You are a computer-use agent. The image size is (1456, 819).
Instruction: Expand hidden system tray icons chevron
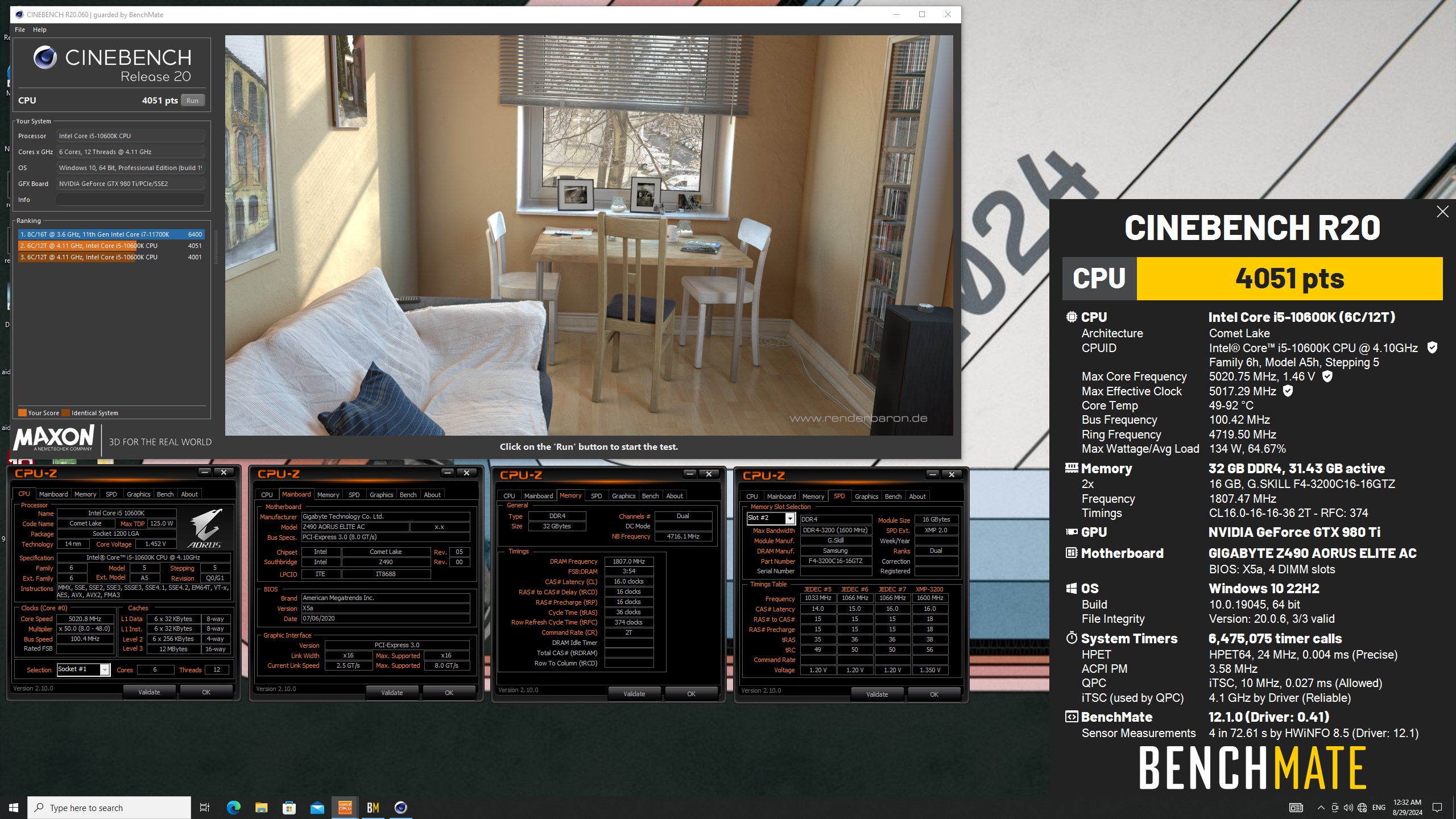(x=1321, y=808)
